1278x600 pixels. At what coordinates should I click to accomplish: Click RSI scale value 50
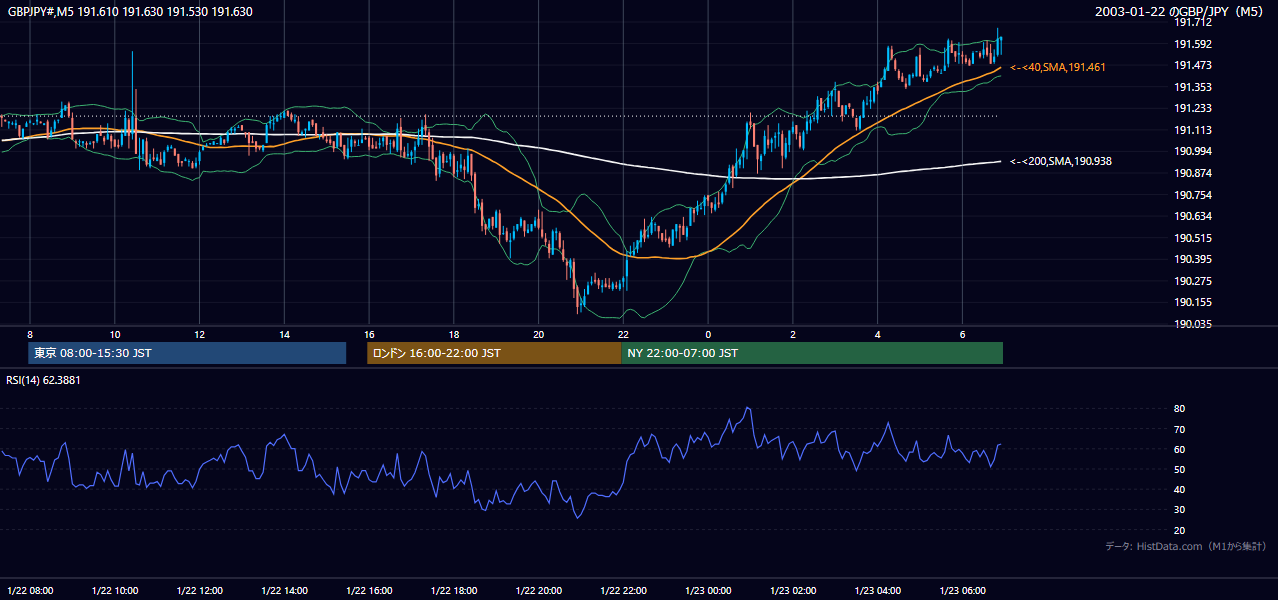1179,469
